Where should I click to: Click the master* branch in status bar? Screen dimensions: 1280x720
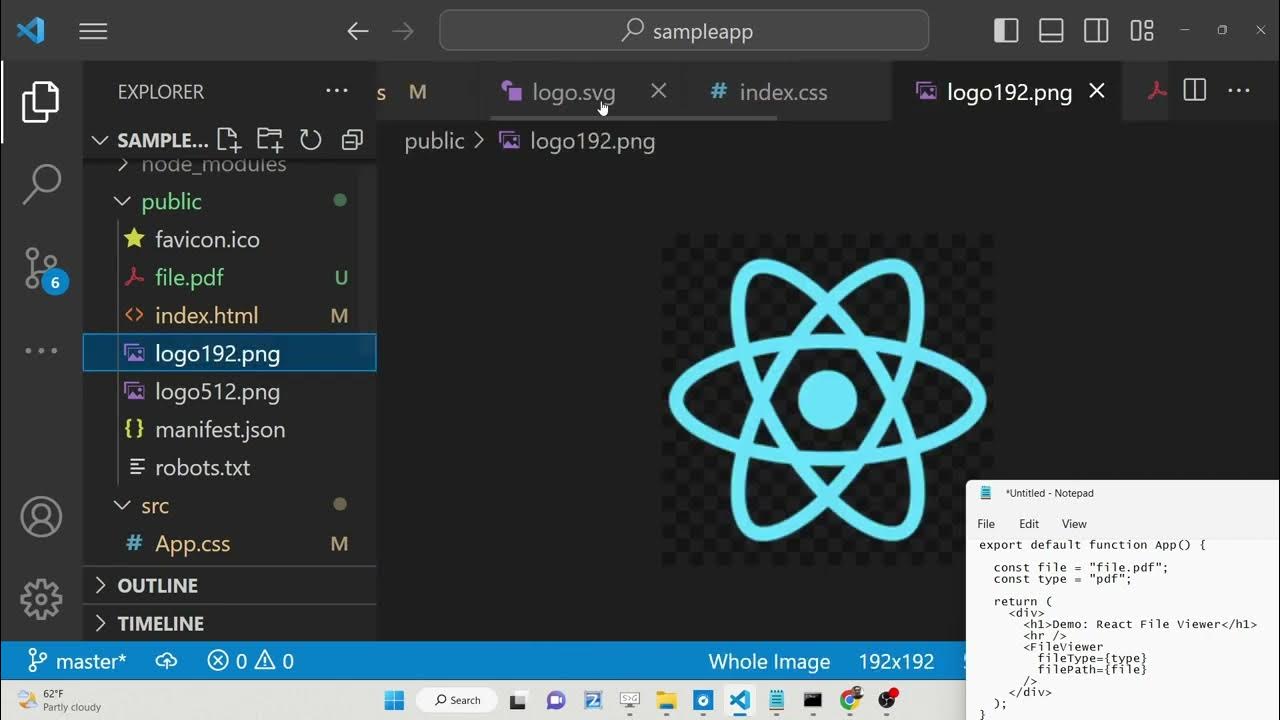pyautogui.click(x=78, y=661)
